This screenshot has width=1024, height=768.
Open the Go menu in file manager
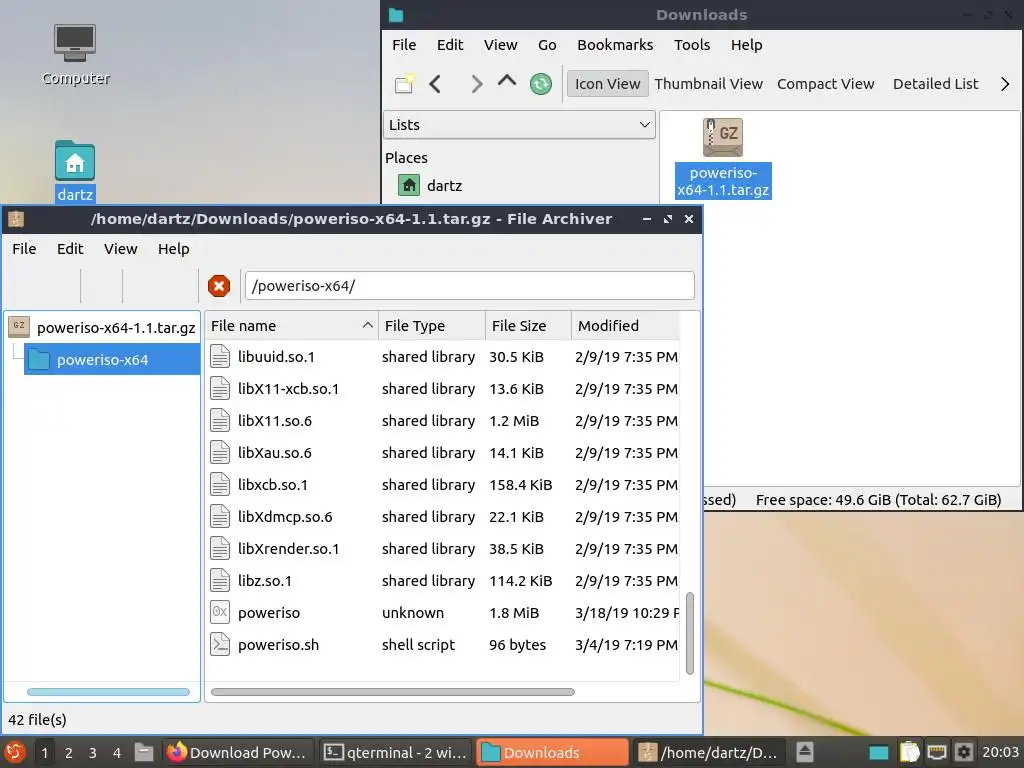(547, 45)
